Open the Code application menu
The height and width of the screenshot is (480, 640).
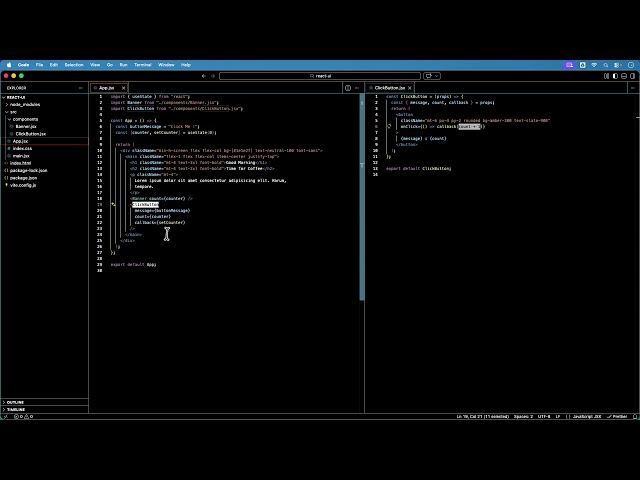(23, 65)
